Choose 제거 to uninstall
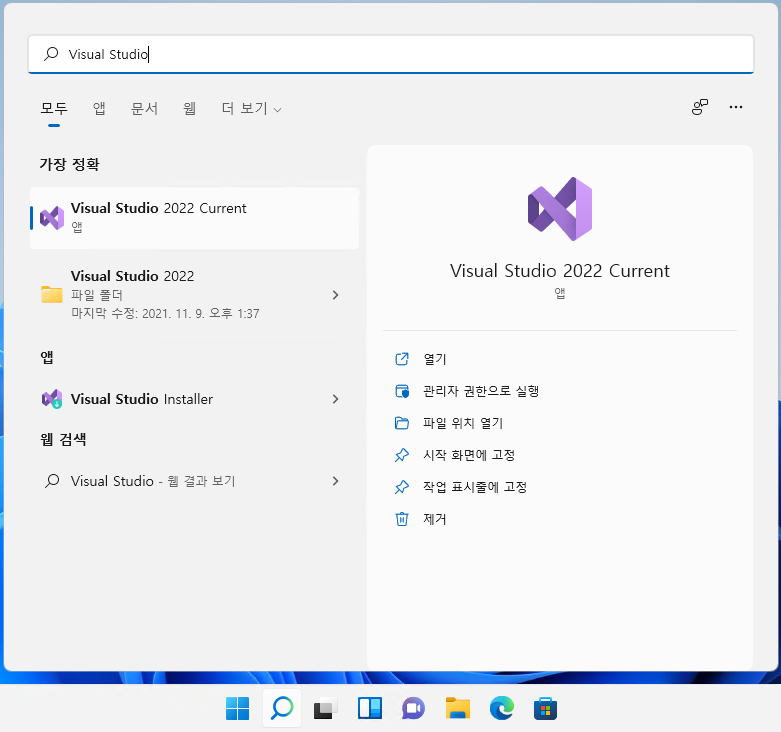This screenshot has width=781, height=732. pyautogui.click(x=435, y=519)
